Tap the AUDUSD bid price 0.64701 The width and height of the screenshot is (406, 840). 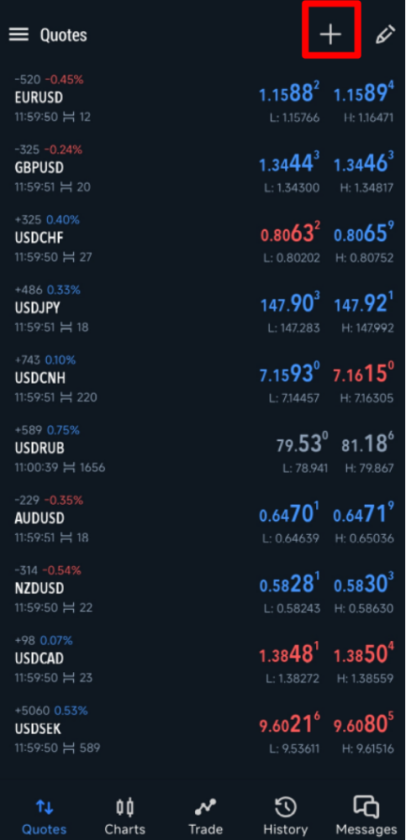[x=290, y=515]
